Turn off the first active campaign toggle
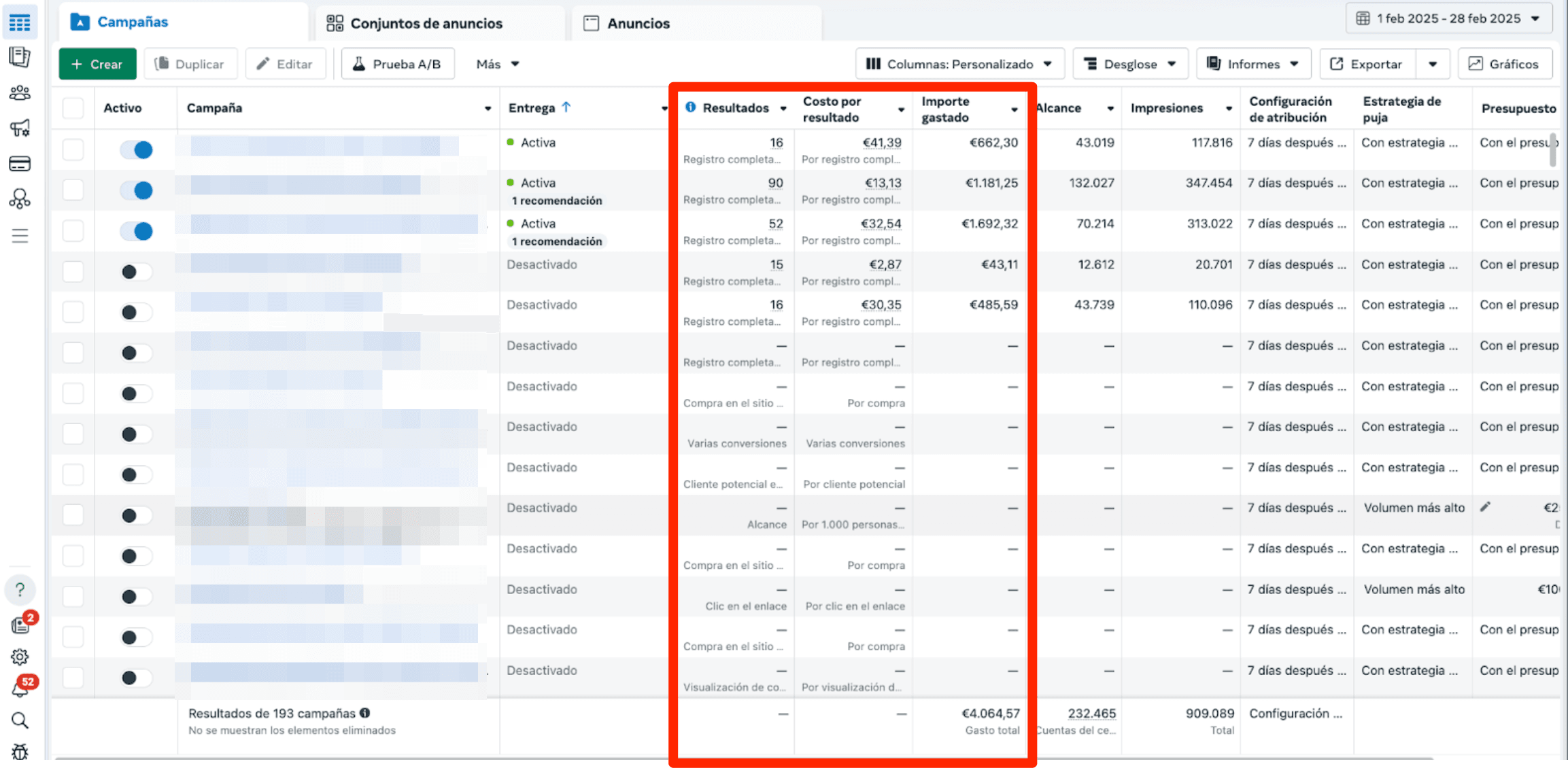The height and width of the screenshot is (768, 1568). tap(136, 150)
